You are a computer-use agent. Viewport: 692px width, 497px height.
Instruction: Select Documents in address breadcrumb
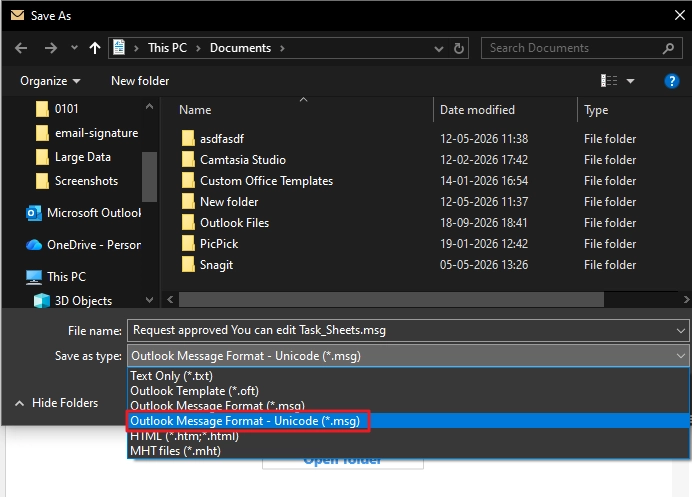pyautogui.click(x=240, y=48)
